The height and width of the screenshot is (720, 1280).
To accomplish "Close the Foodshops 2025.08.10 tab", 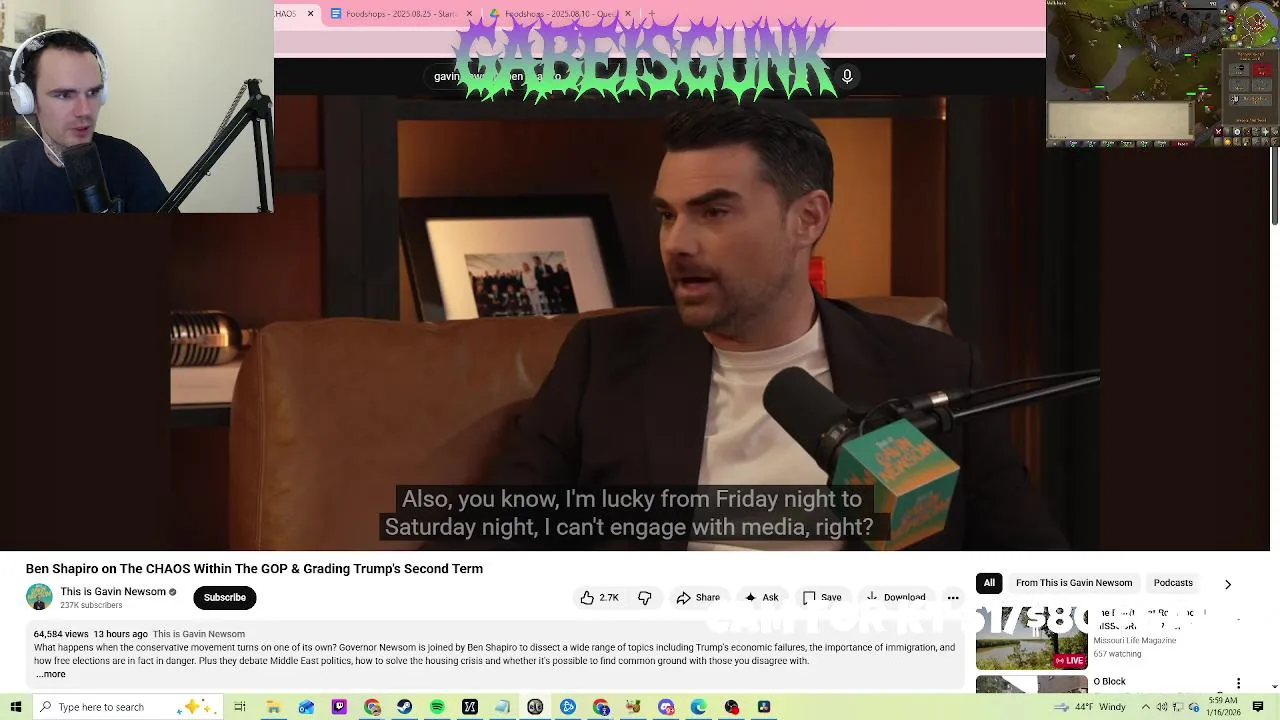I will [627, 13].
